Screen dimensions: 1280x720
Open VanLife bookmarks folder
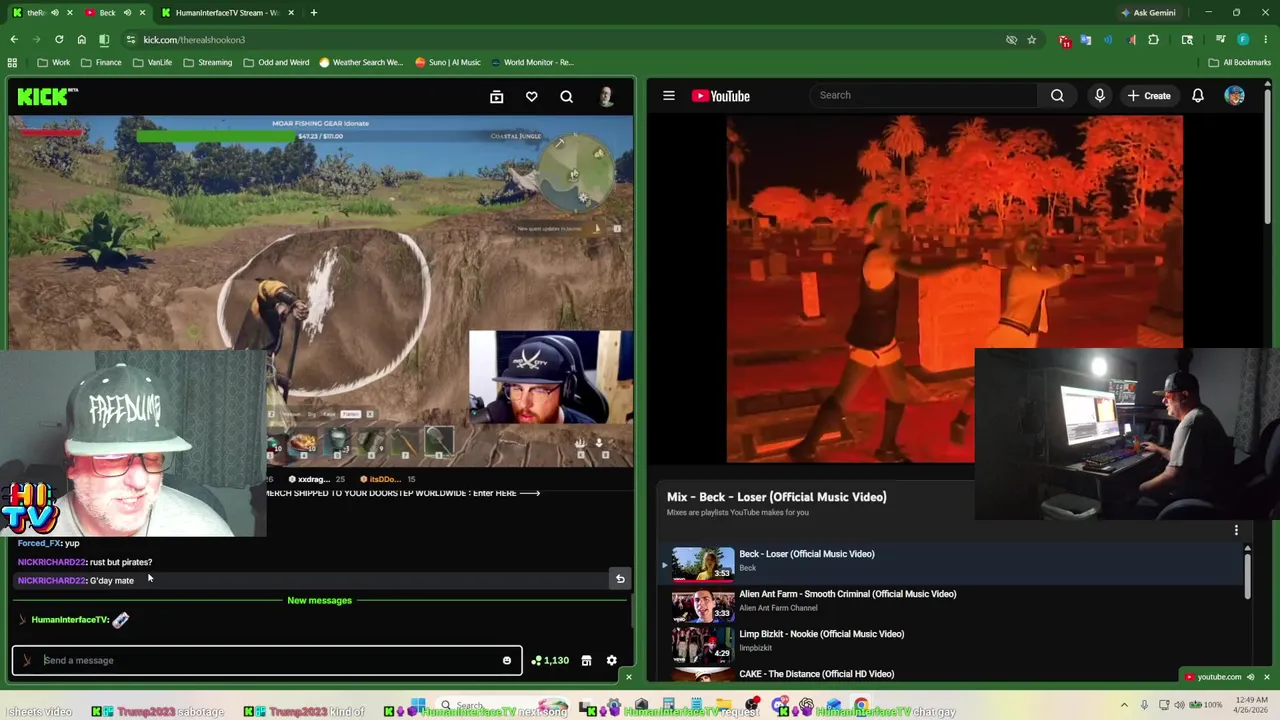click(x=152, y=62)
